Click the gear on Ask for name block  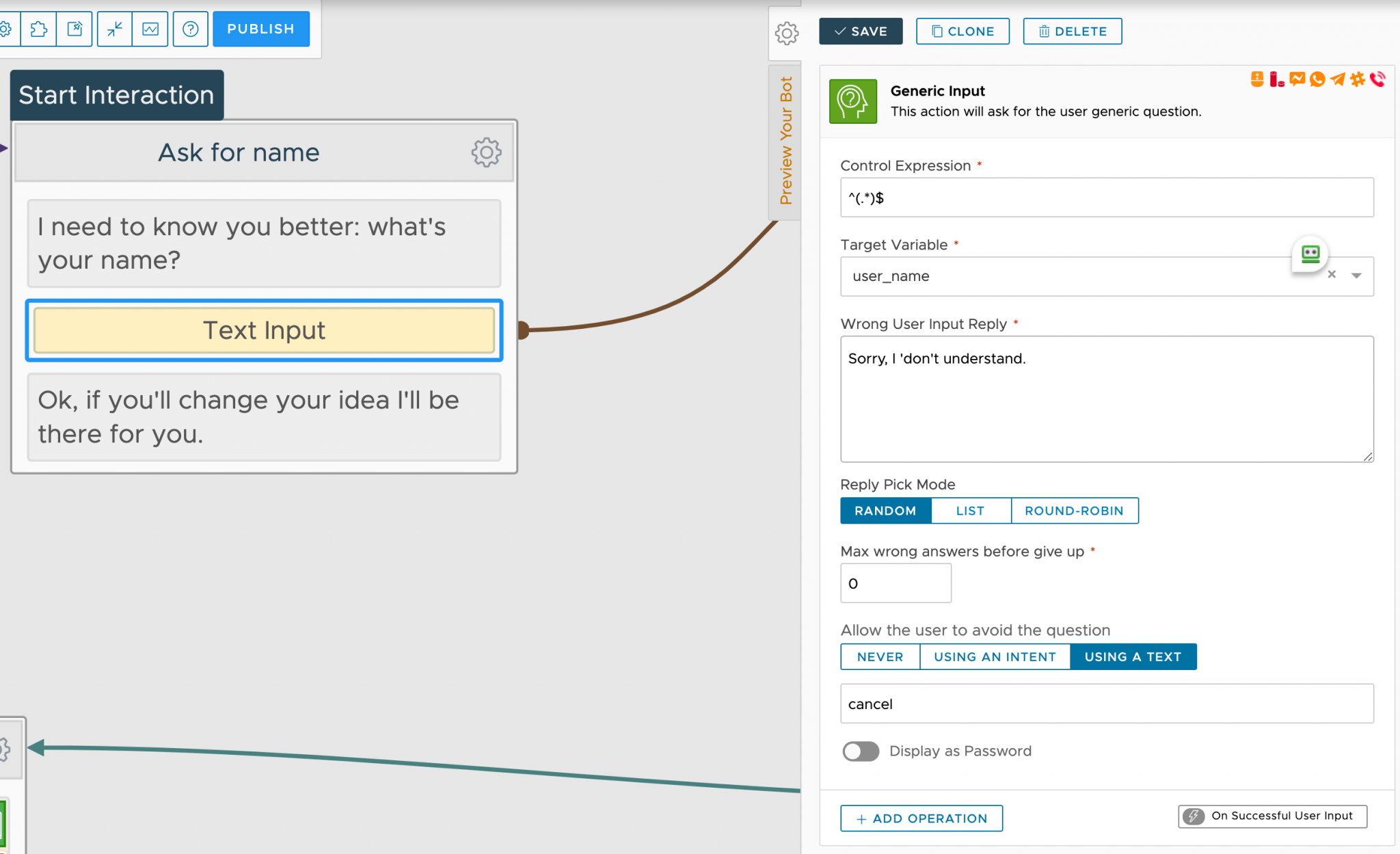[x=486, y=152]
